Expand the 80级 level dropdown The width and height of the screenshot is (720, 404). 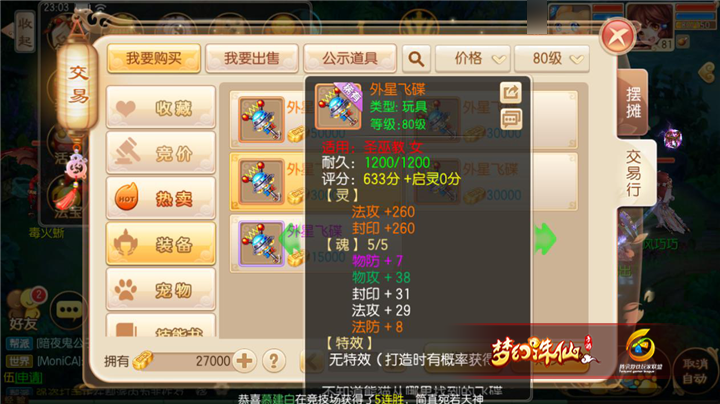pyautogui.click(x=551, y=58)
